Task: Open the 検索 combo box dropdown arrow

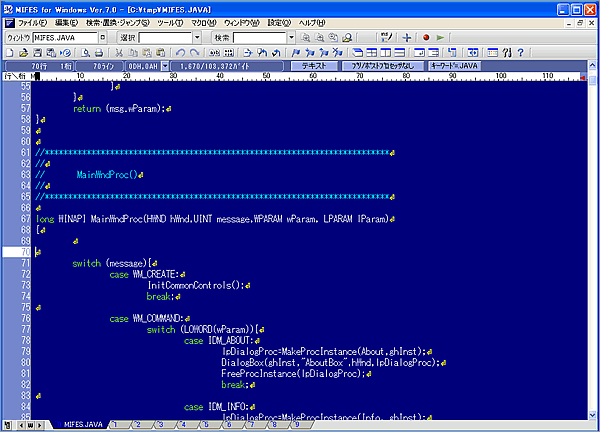Action: point(291,37)
